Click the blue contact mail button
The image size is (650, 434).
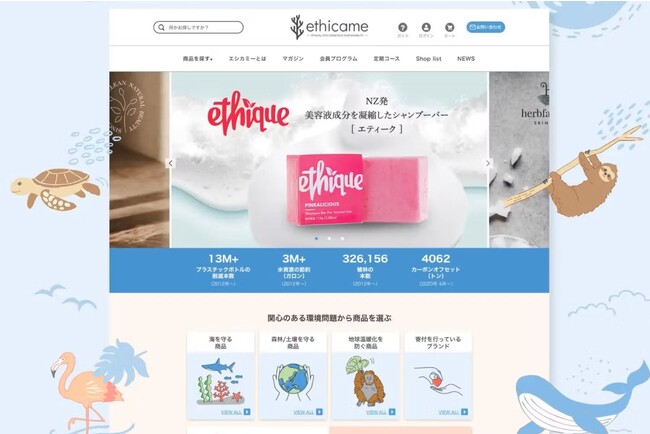click(485, 27)
